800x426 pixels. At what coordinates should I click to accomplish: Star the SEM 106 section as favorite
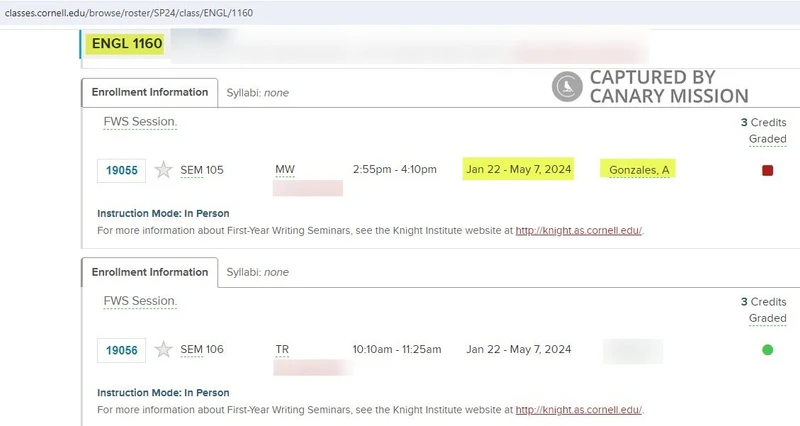click(x=163, y=350)
